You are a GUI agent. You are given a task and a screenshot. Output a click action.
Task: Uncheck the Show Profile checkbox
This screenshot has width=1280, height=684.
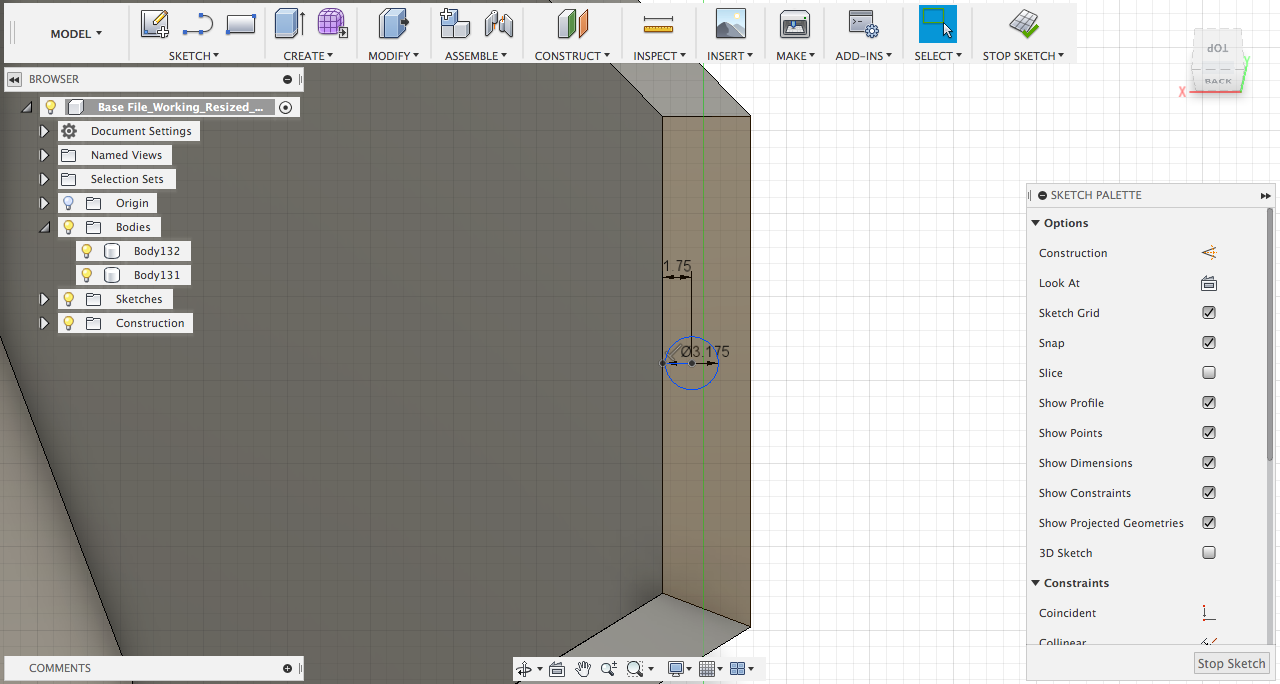[x=1209, y=403]
